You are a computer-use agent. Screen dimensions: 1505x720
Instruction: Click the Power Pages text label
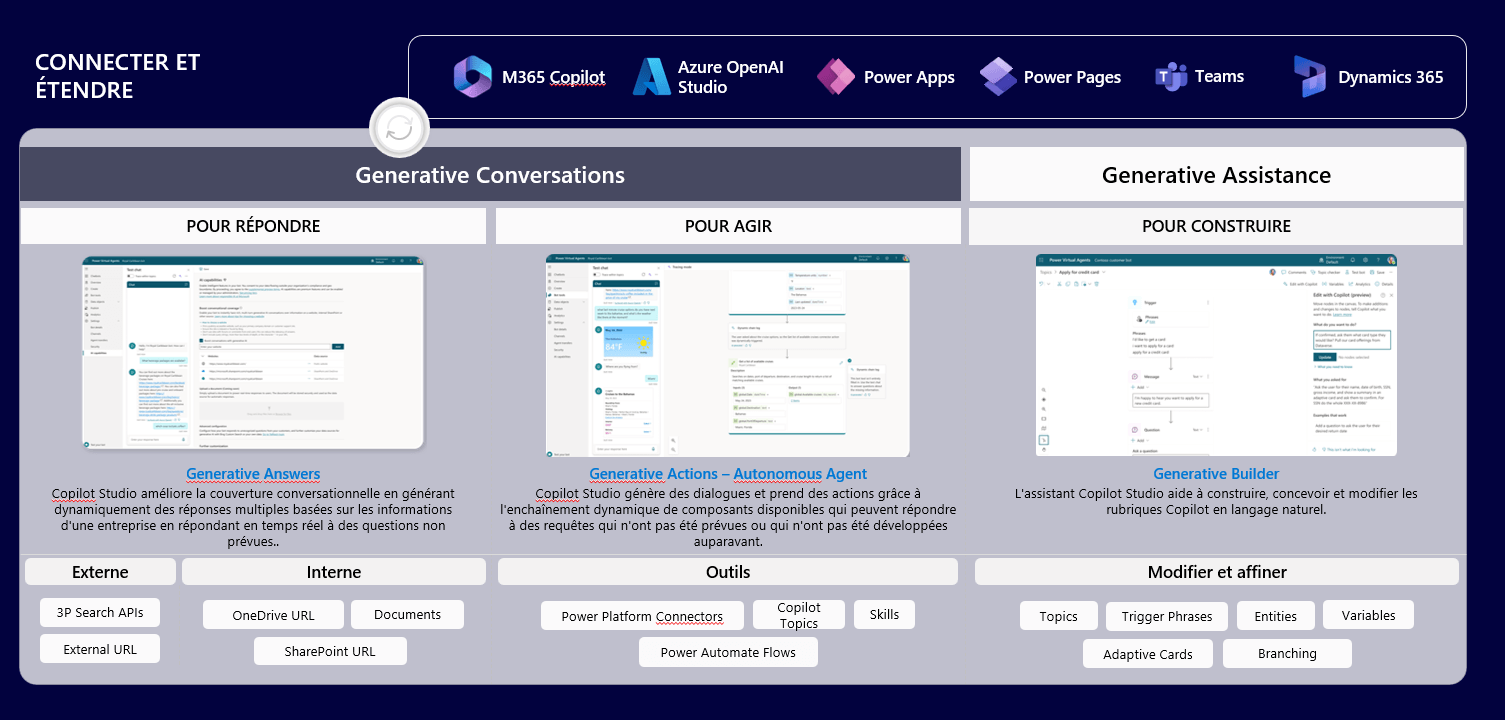tap(1072, 77)
